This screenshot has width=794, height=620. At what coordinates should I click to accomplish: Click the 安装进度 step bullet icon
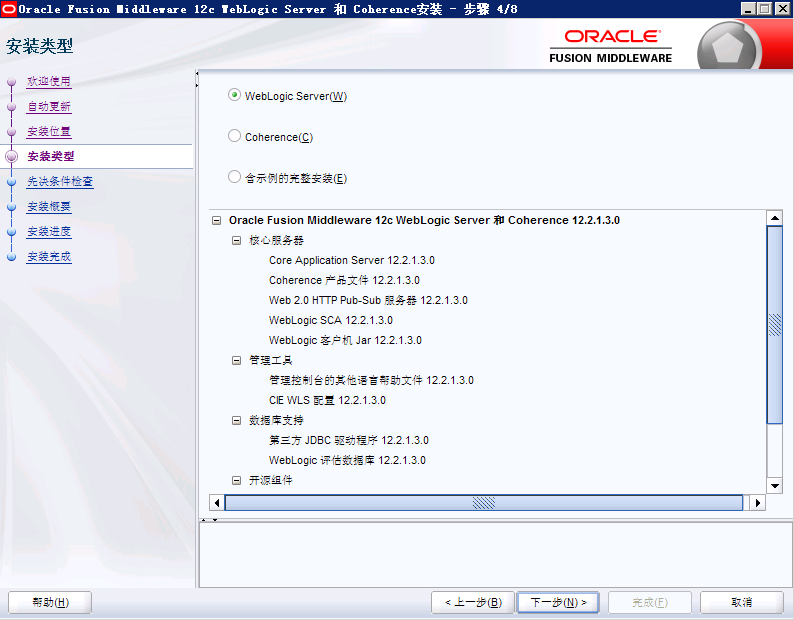pos(11,232)
